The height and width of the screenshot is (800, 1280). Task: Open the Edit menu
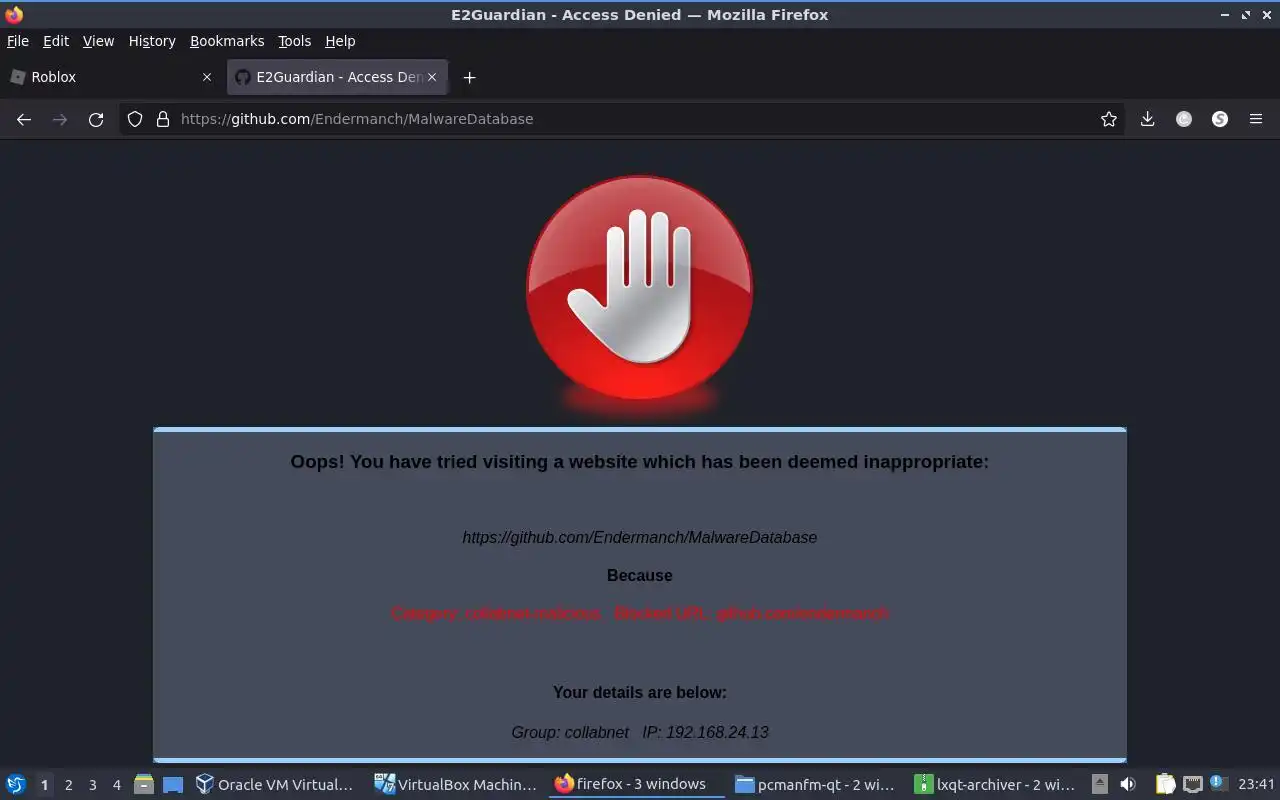click(56, 41)
